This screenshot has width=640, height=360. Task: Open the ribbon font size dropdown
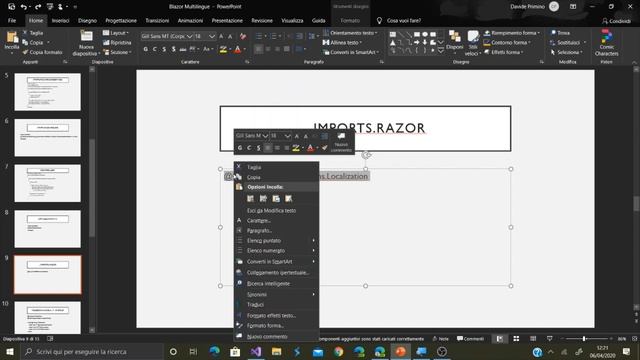tap(212, 36)
